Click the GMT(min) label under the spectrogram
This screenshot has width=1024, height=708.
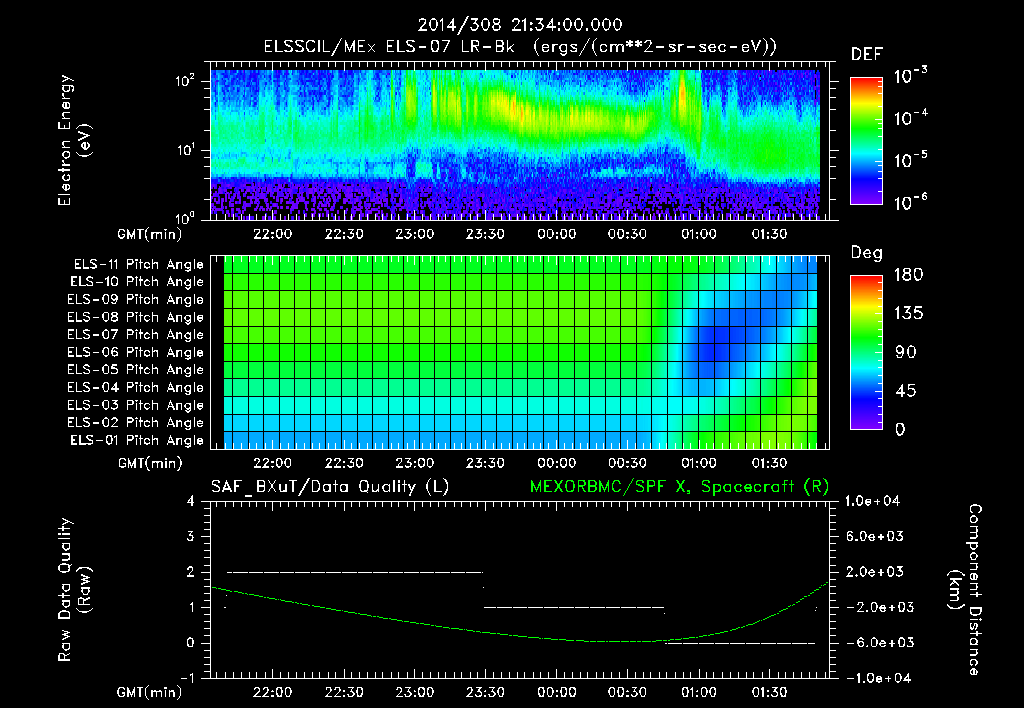pyautogui.click(x=150, y=234)
